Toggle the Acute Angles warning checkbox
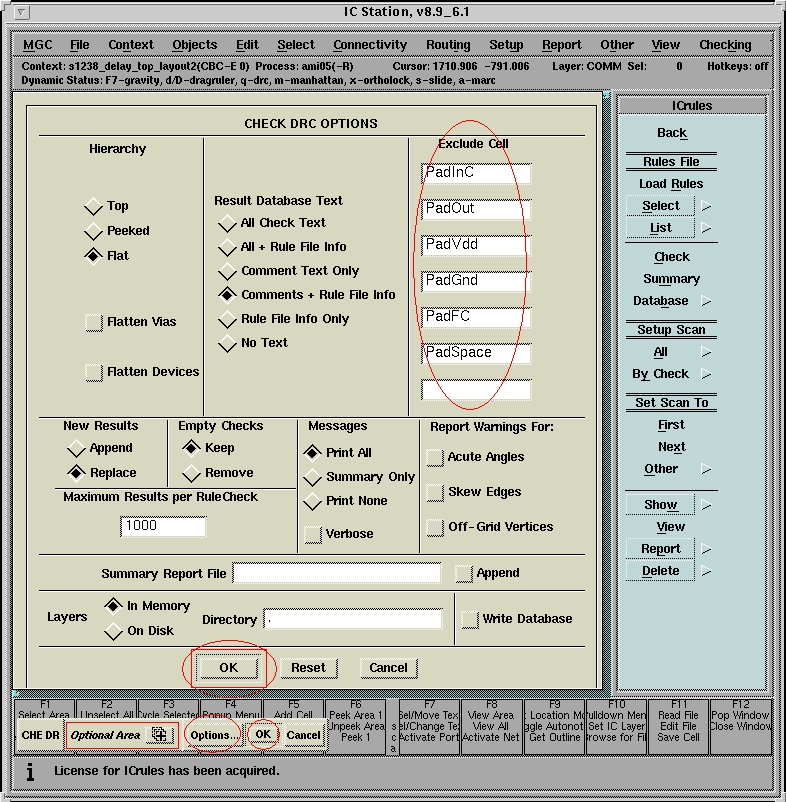Viewport: 786px width, 802px height. click(435, 457)
